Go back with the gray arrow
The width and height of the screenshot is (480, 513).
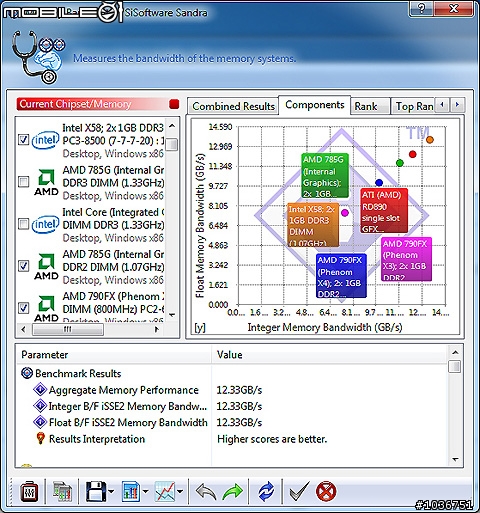(x=206, y=492)
